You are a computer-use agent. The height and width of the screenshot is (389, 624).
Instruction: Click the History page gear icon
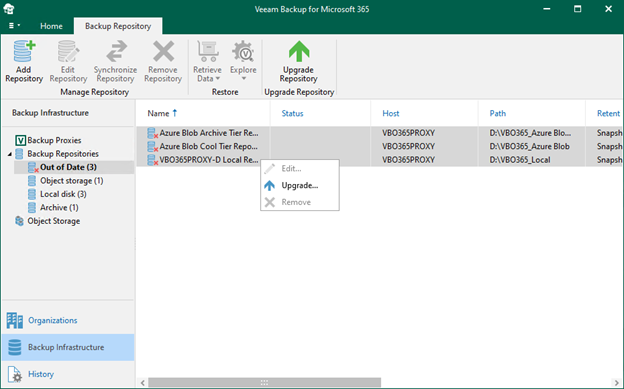coord(14,374)
